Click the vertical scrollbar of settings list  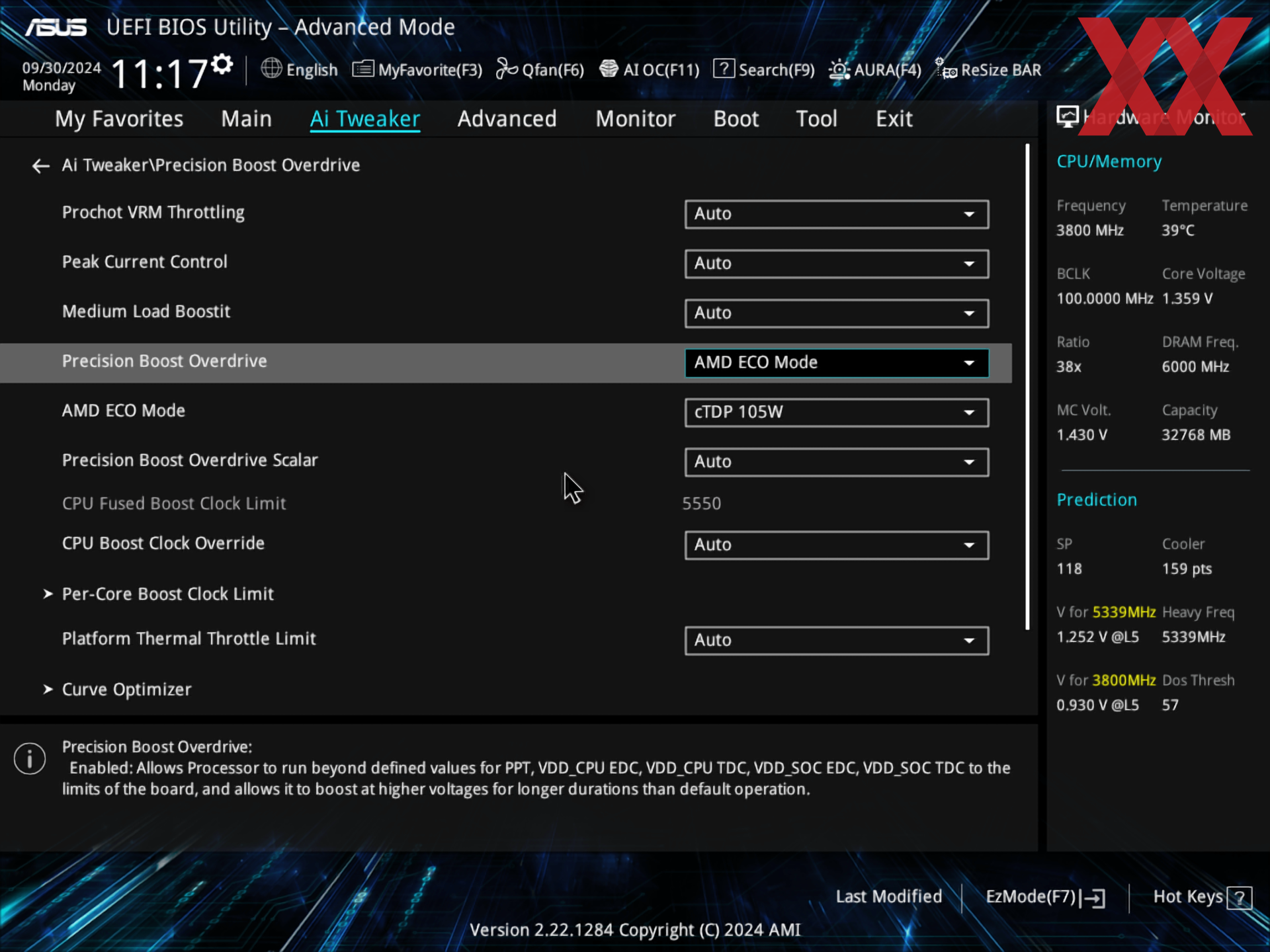1027,387
